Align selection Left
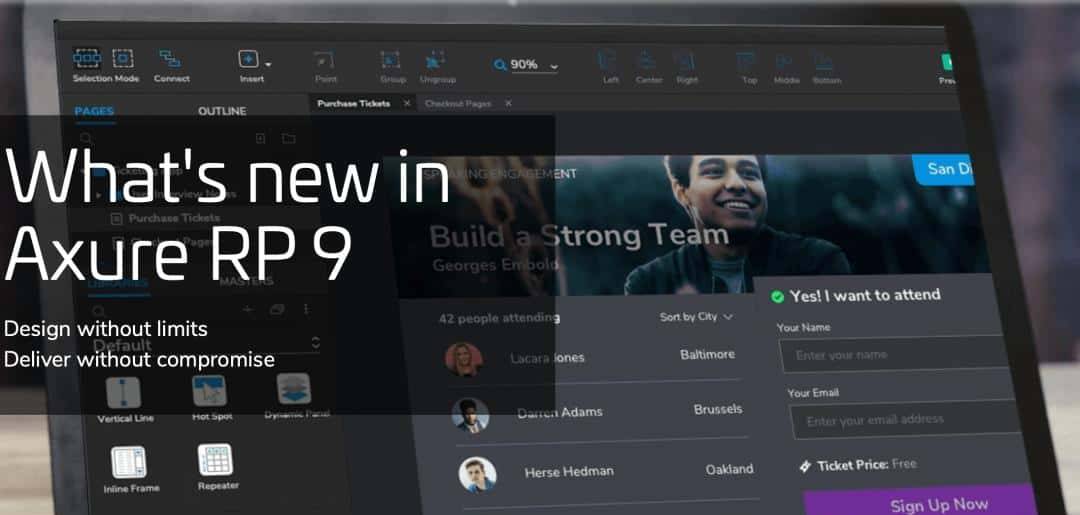 pos(607,61)
